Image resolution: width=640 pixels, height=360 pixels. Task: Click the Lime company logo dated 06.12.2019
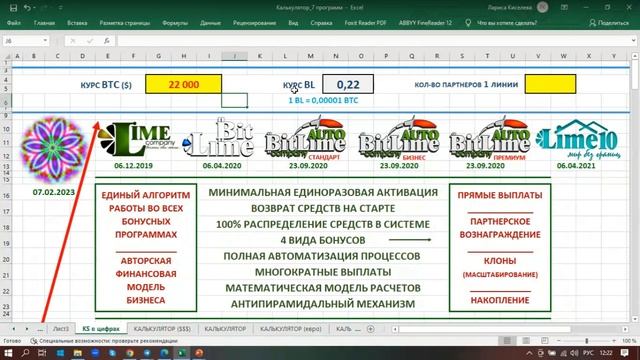[138, 140]
